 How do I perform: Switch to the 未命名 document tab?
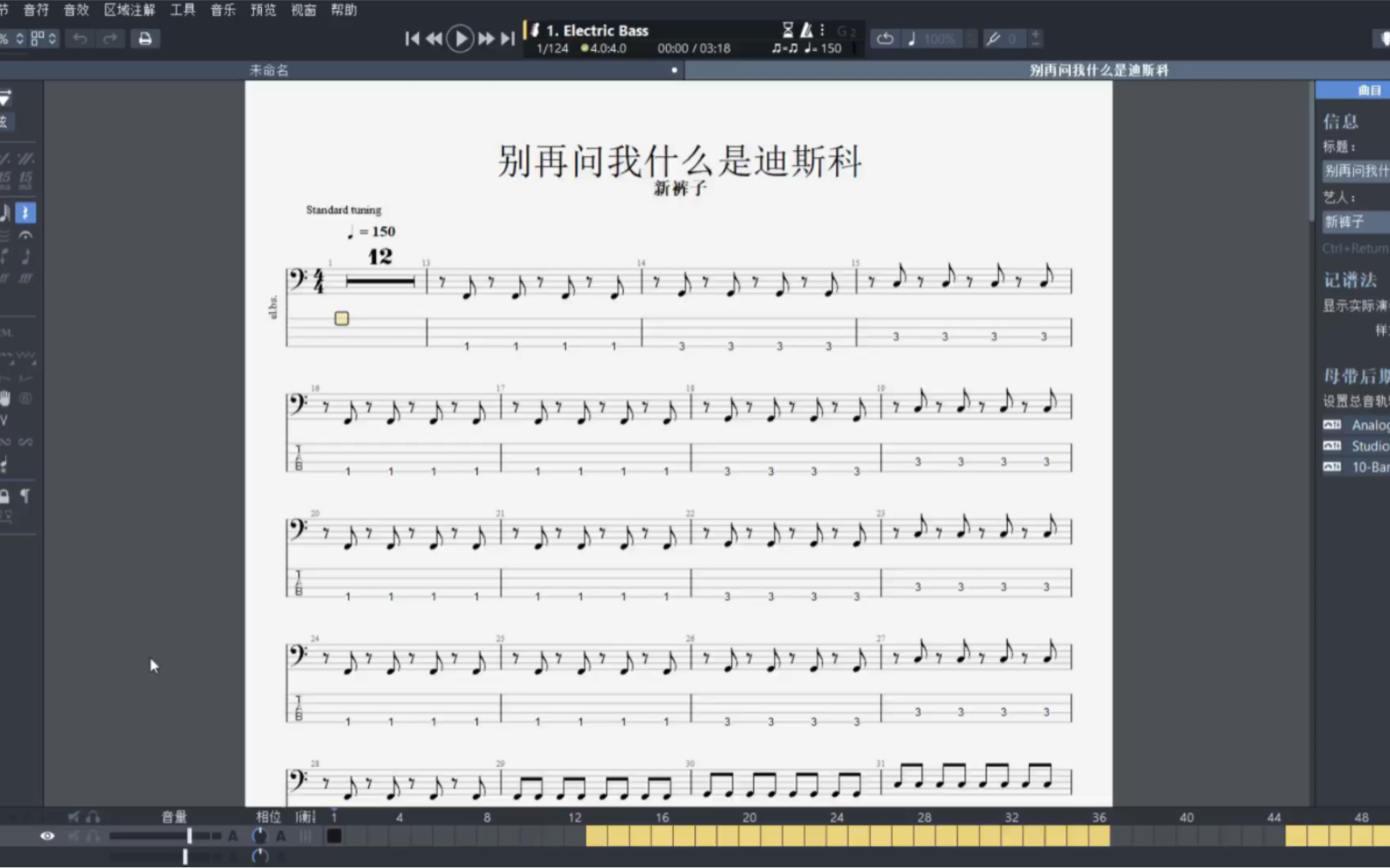269,71
